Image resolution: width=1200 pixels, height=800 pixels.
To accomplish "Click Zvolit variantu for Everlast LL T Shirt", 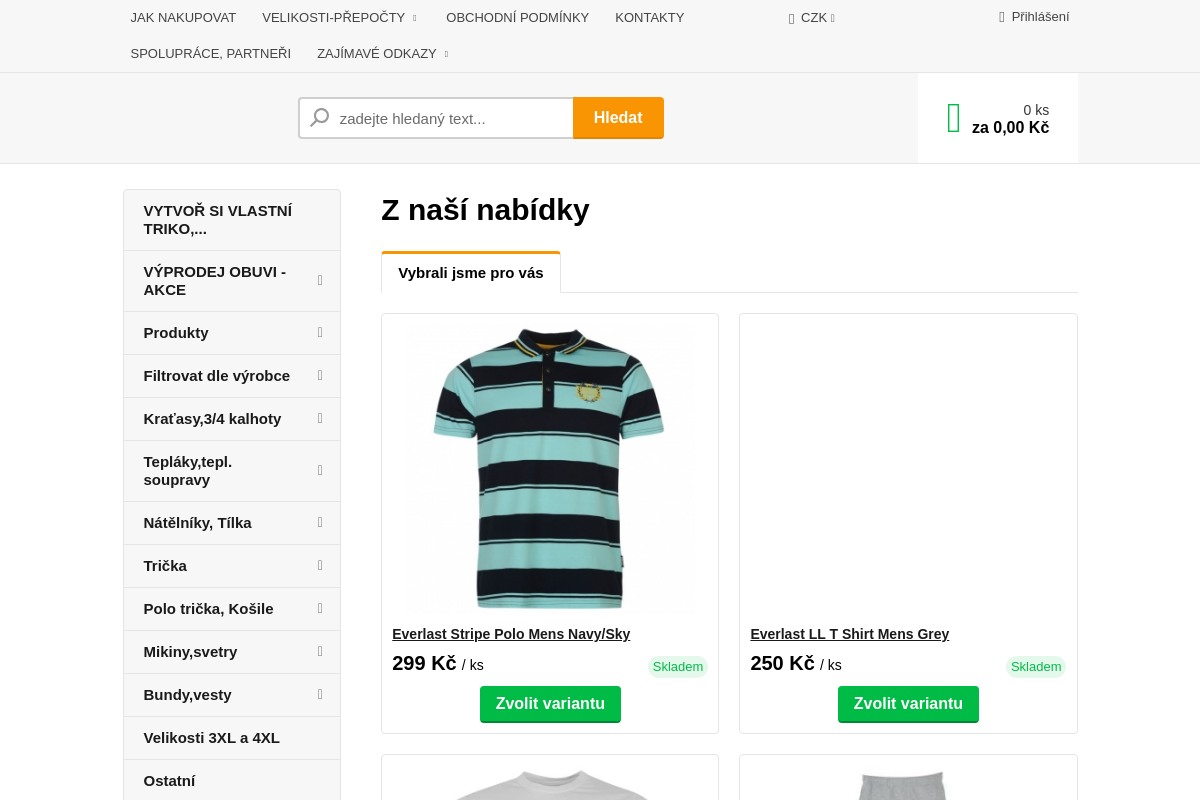I will pos(908,703).
